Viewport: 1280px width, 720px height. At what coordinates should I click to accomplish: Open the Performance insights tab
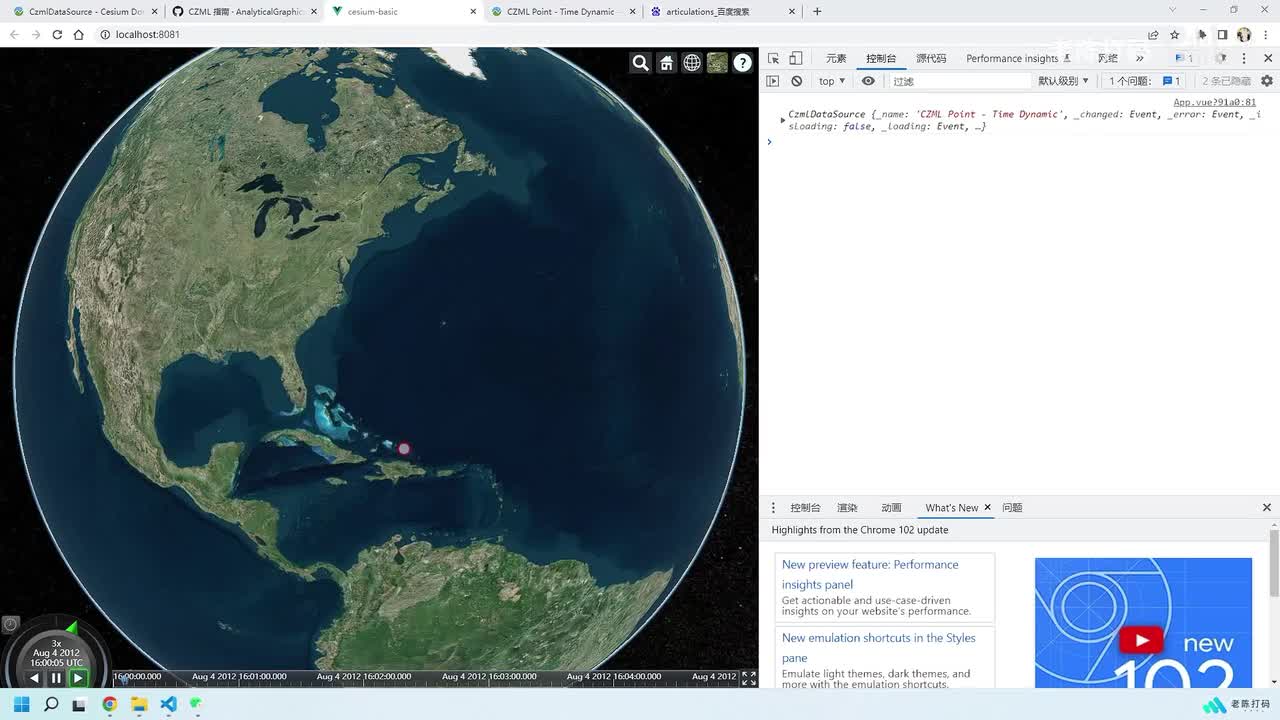[1018, 58]
